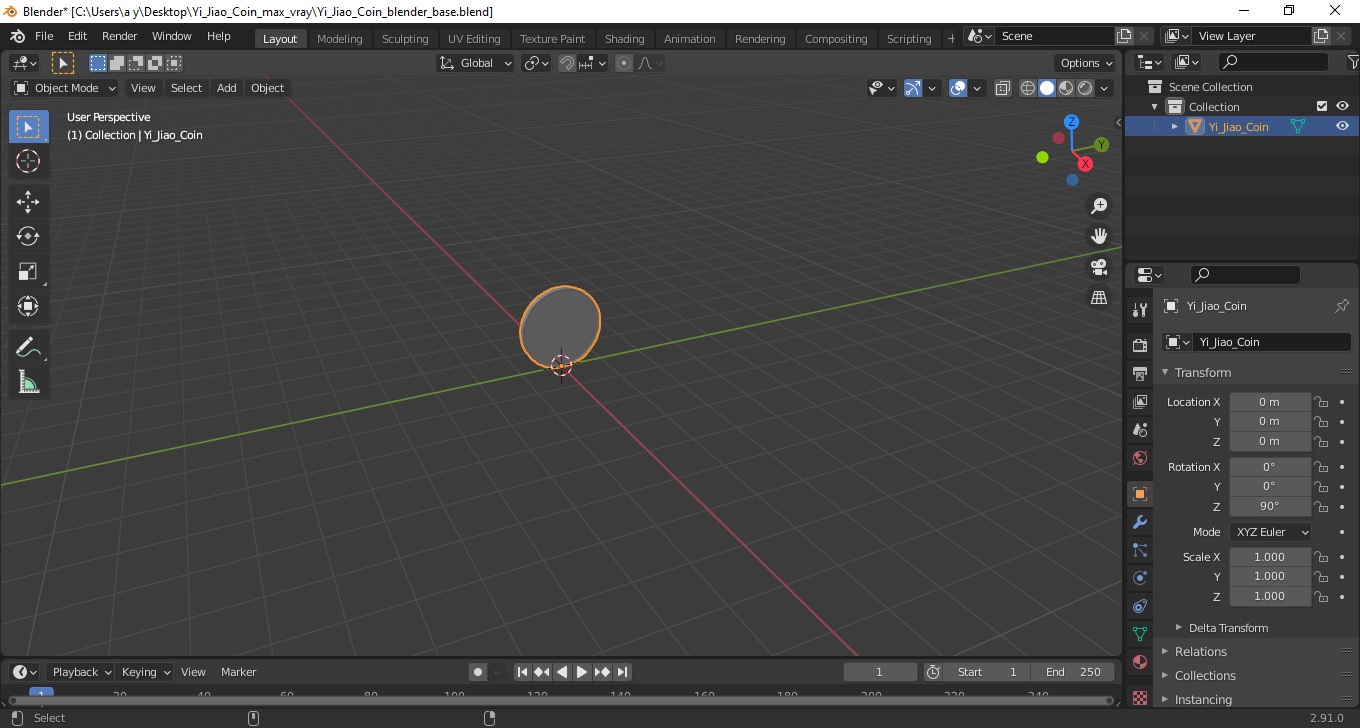Open the Object Mode dropdown
This screenshot has width=1360, height=728.
[x=65, y=88]
